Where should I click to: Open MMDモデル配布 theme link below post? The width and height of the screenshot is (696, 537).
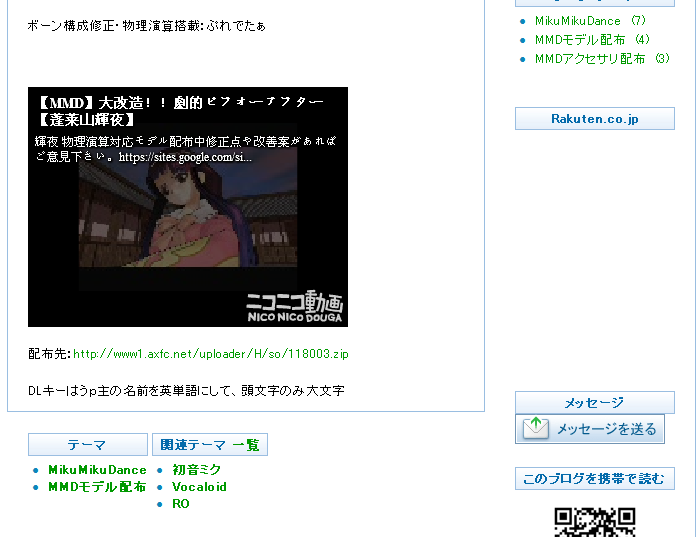tap(97, 486)
